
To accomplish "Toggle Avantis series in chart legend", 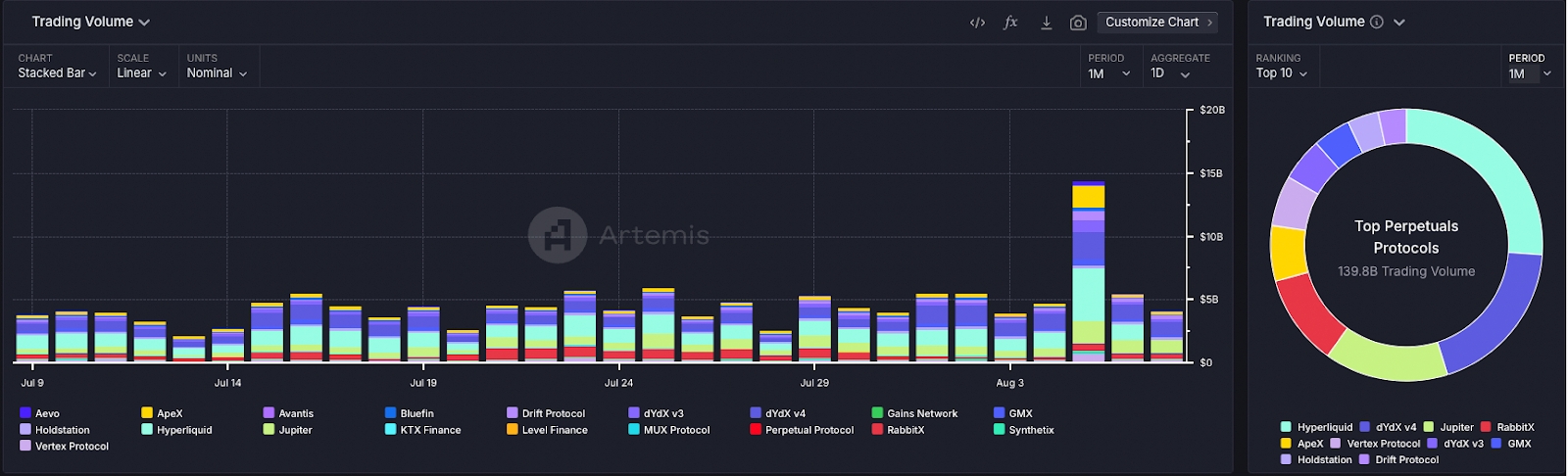I will pos(288,413).
